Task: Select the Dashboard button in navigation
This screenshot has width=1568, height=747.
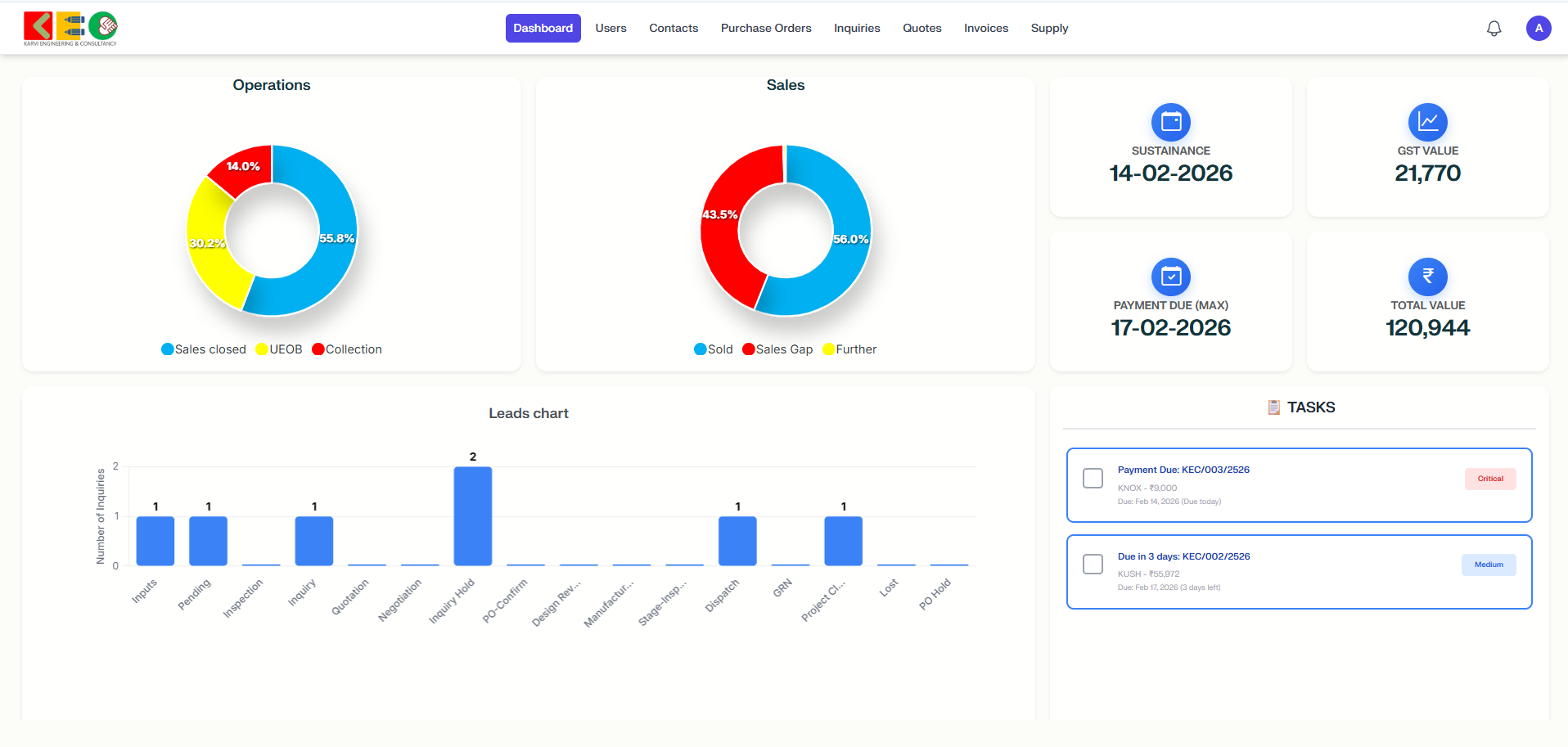Action: [x=543, y=29]
